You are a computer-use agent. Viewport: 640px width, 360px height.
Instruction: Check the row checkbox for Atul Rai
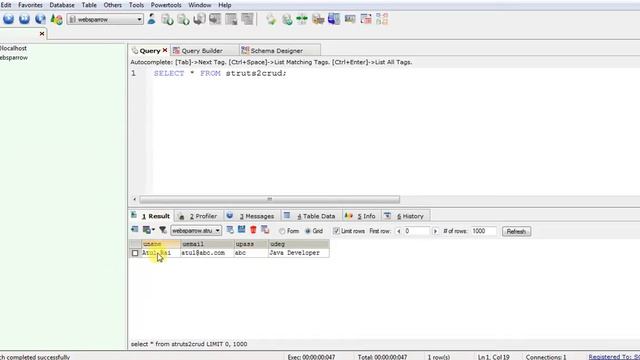point(135,253)
